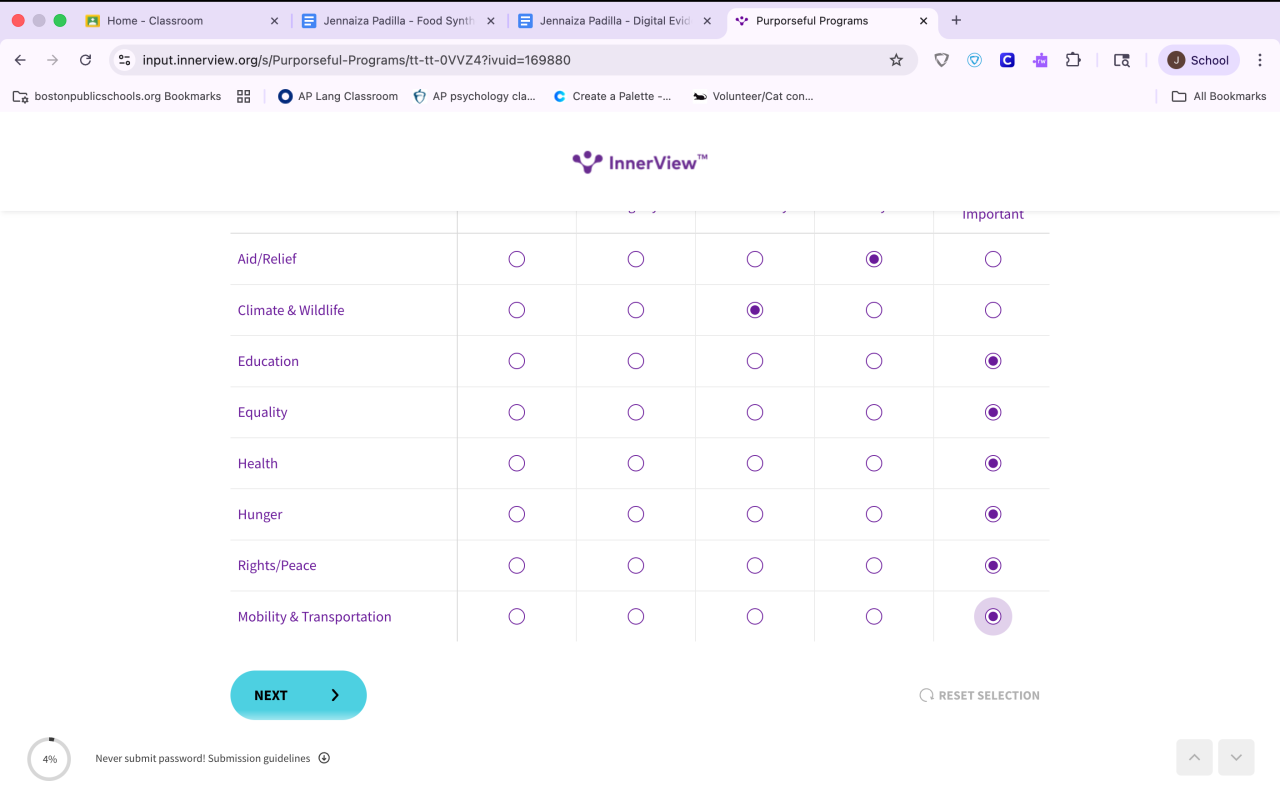The width and height of the screenshot is (1280, 801).
Task: Reload the page with the refresh icon
Action: (86, 60)
